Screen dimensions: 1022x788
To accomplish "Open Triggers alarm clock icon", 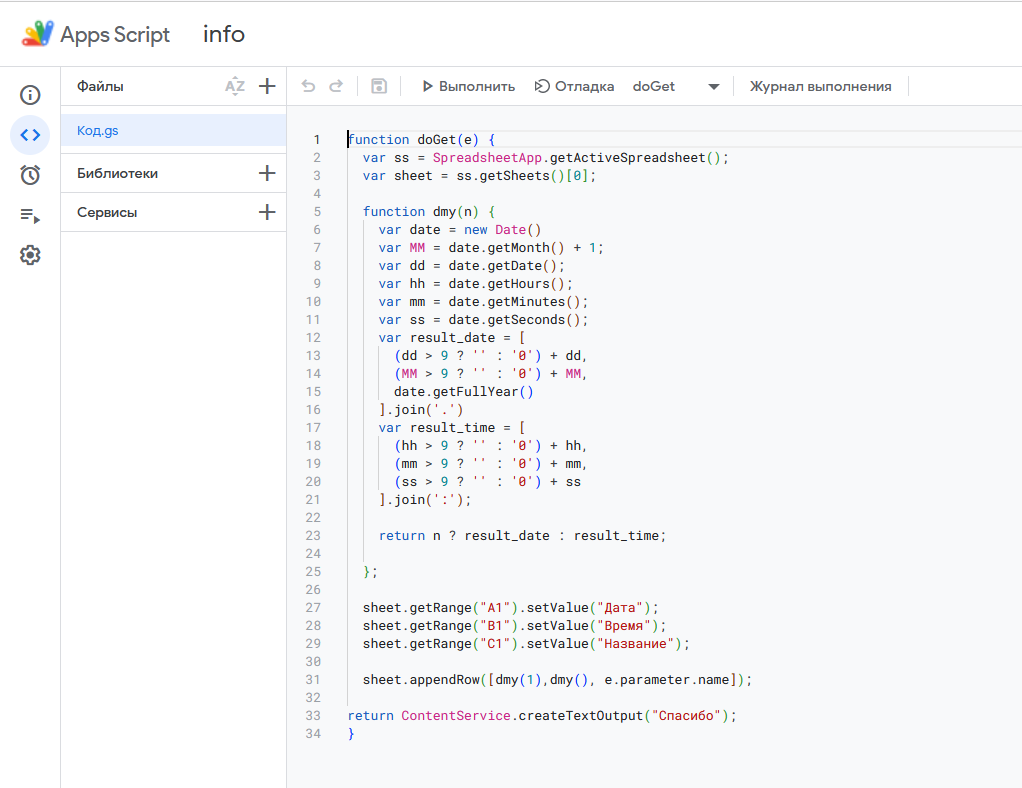I will click(x=30, y=175).
